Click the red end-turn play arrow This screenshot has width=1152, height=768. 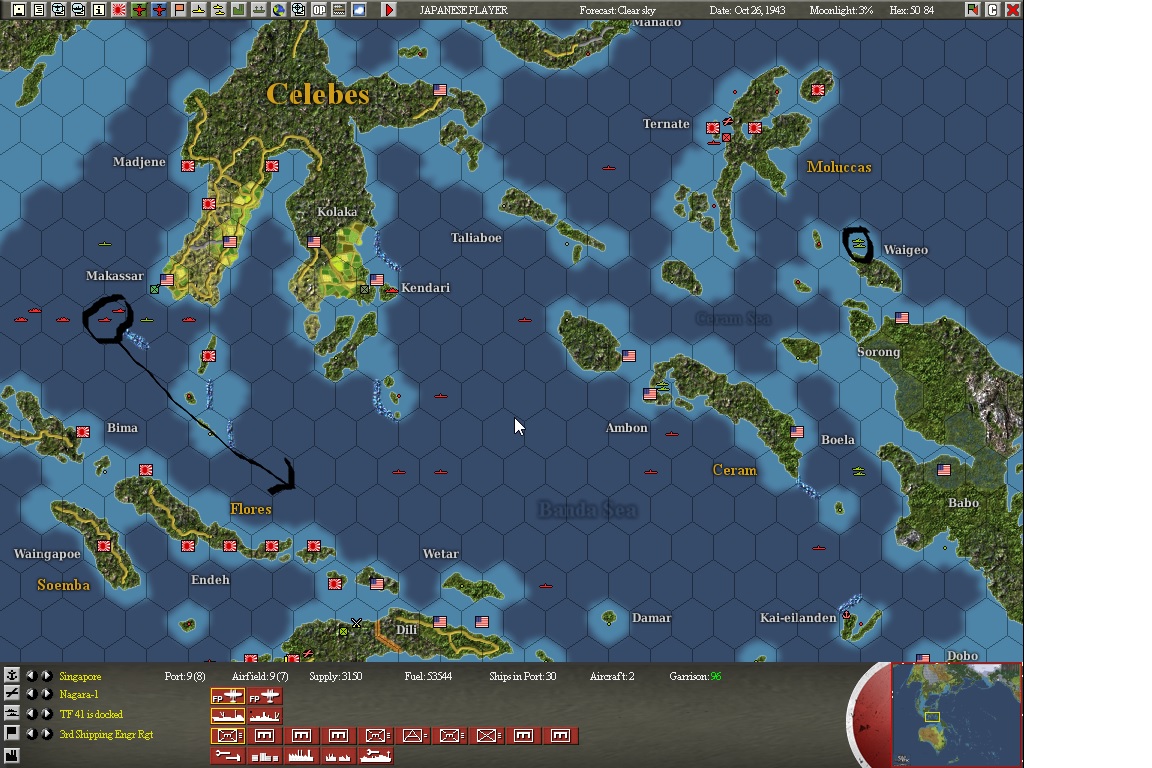pyautogui.click(x=389, y=10)
